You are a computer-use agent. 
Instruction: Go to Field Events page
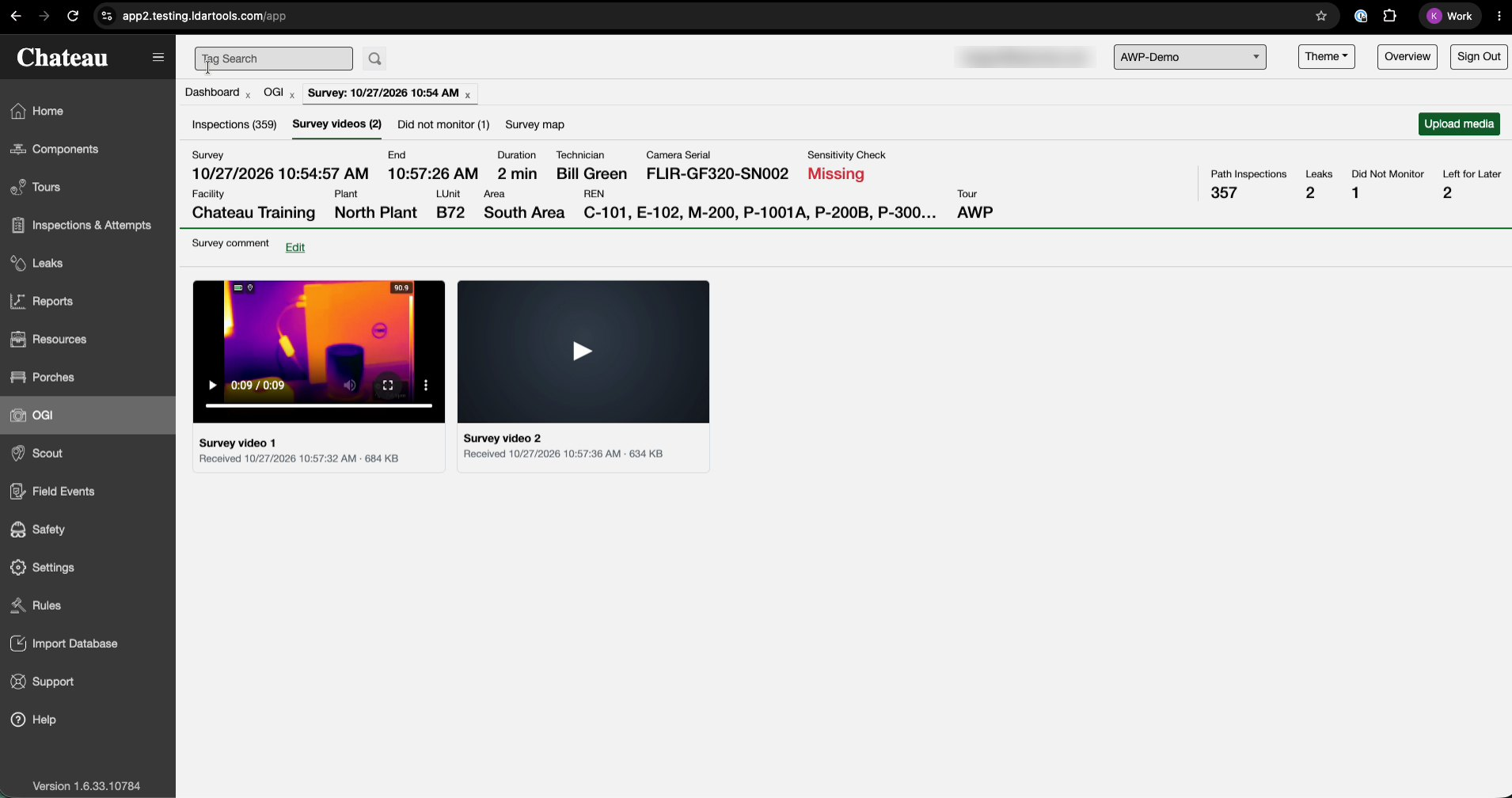tap(88, 491)
